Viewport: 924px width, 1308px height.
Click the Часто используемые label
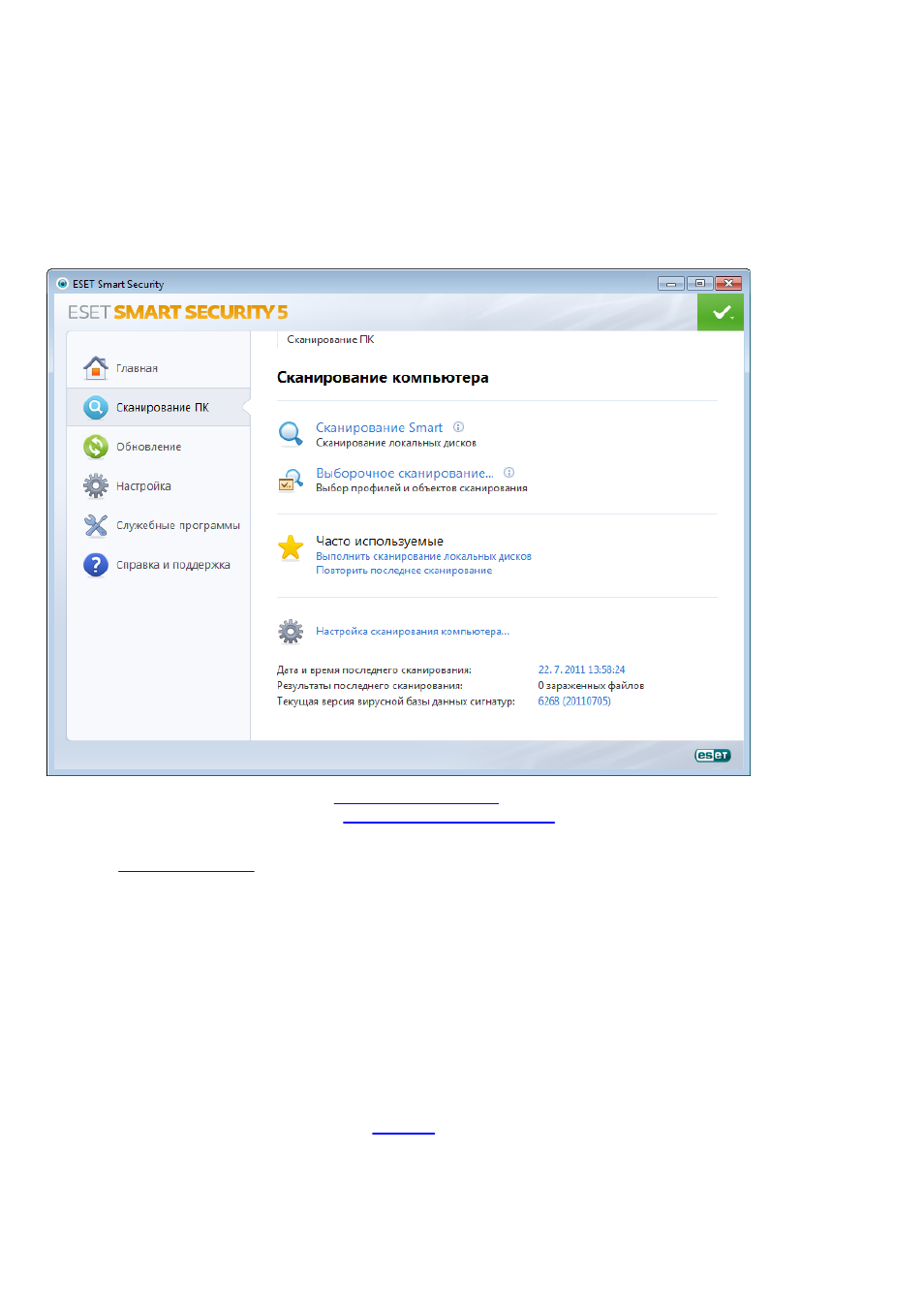tap(380, 542)
